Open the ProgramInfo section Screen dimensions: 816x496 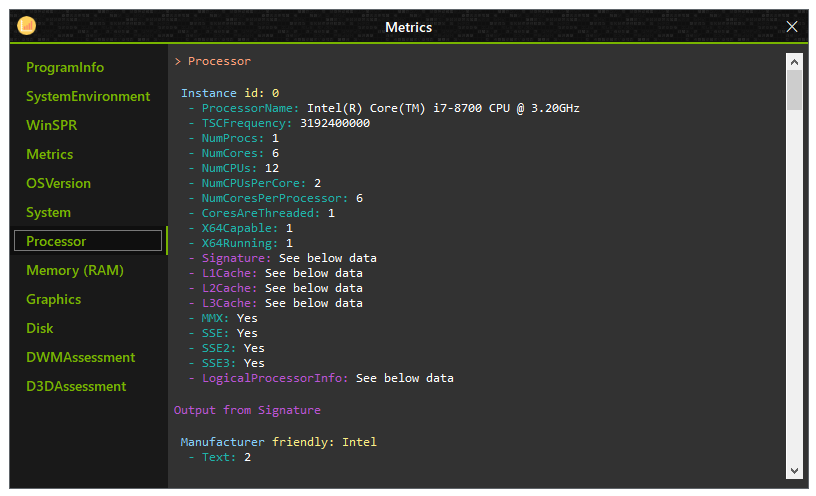(x=65, y=67)
